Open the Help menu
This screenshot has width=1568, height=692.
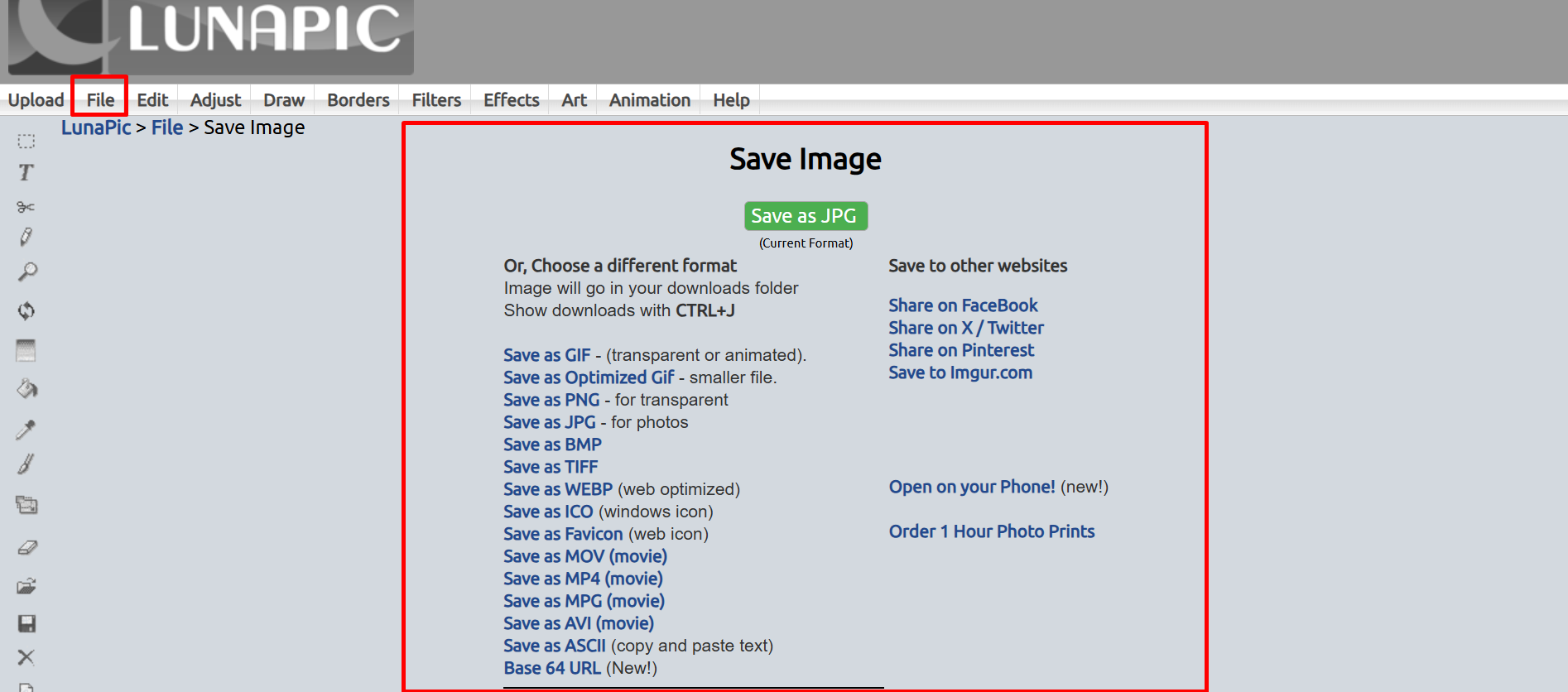pyautogui.click(x=731, y=100)
